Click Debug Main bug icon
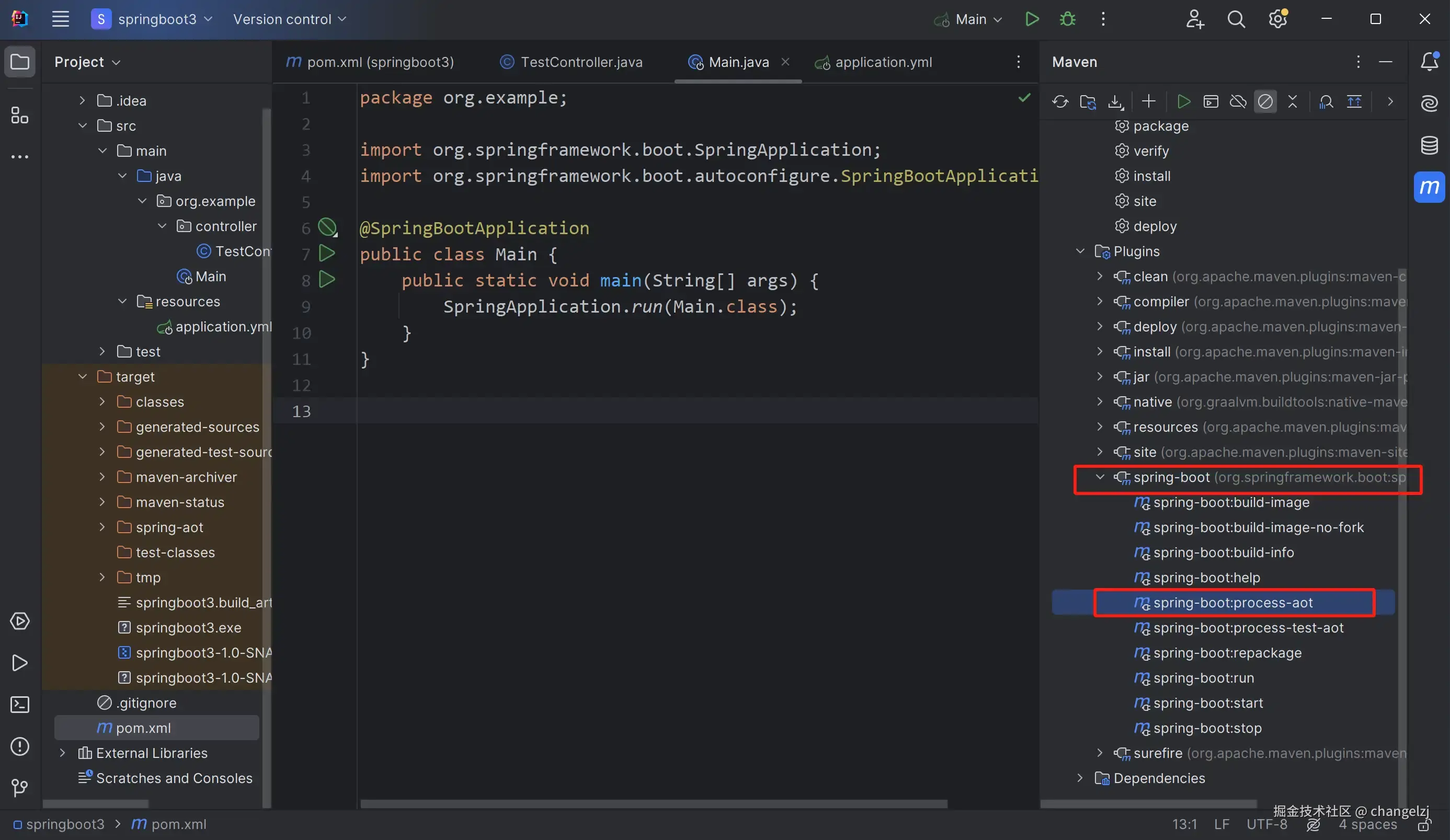Screen dimensions: 1450x840 (x=1067, y=19)
